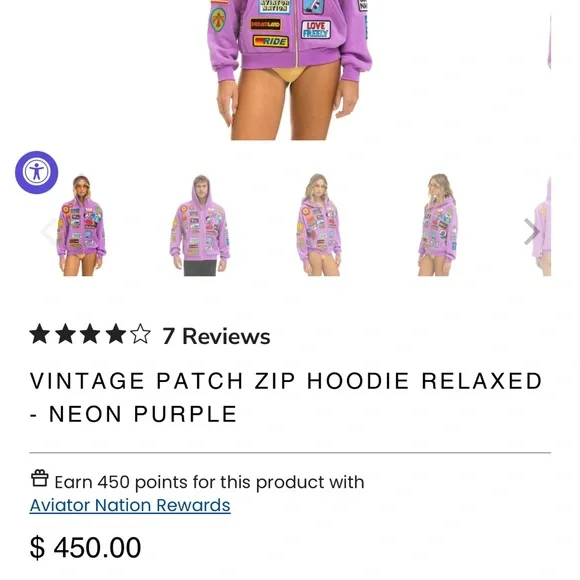
Task: Click the second filled rating star
Action: (65, 334)
